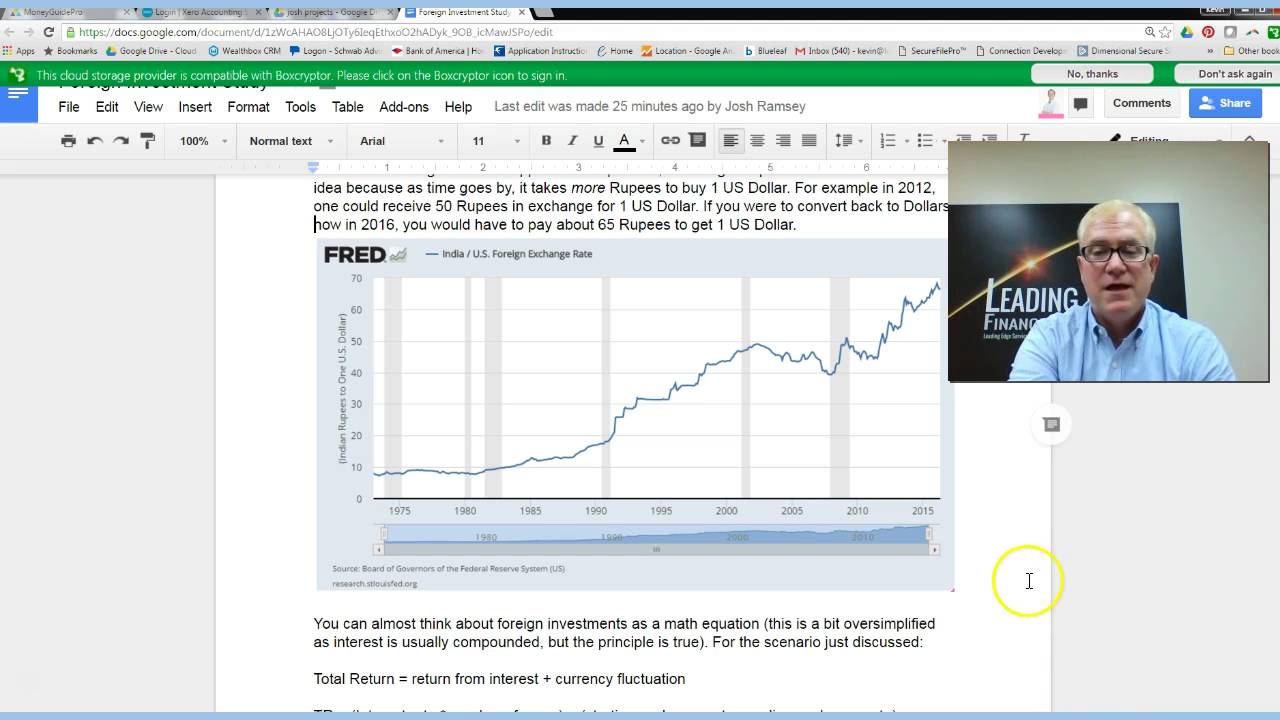Insert a link with the link icon
Viewport: 1280px width, 720px height.
671,141
